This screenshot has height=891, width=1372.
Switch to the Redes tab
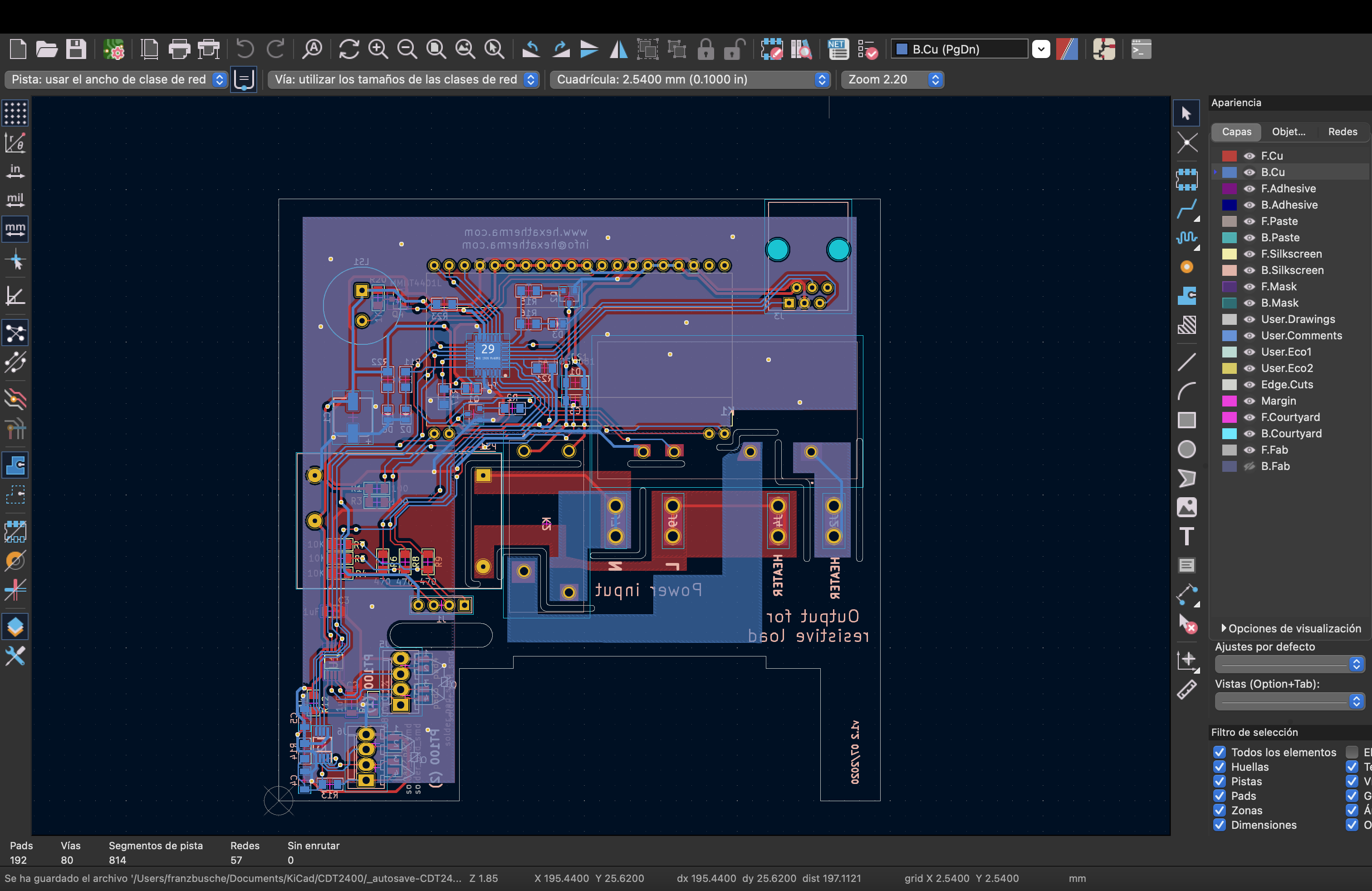pyautogui.click(x=1342, y=132)
